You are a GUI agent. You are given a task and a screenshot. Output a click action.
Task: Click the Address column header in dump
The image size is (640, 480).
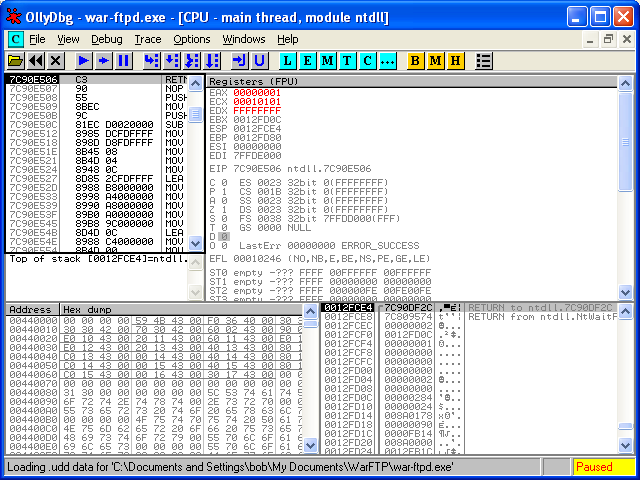pos(33,309)
